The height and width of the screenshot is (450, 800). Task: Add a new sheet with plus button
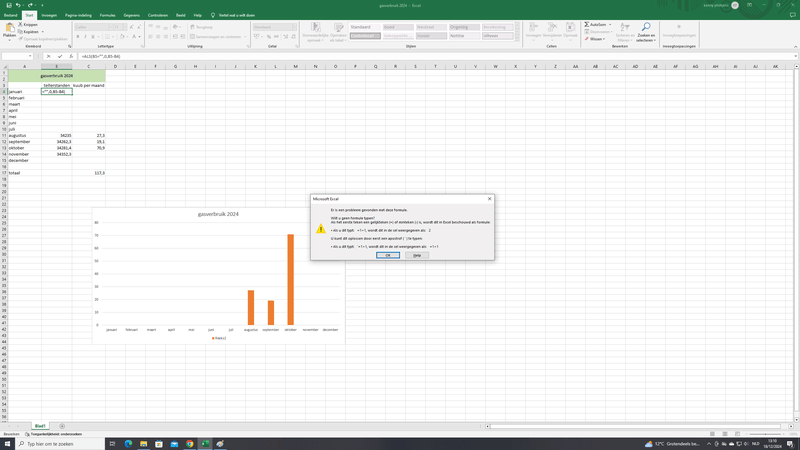click(62, 426)
